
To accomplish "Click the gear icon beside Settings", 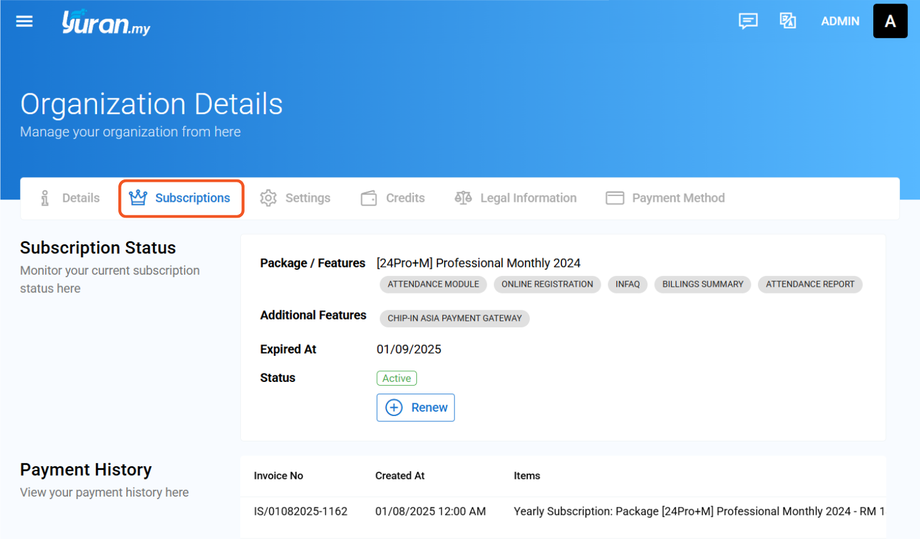I will [x=268, y=198].
